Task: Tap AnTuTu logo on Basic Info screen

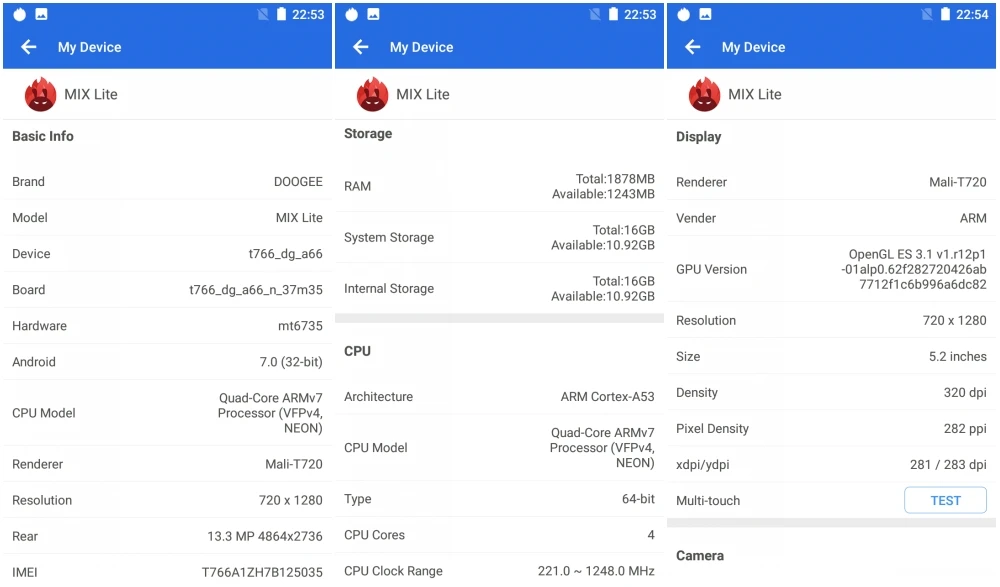Action: 40,94
